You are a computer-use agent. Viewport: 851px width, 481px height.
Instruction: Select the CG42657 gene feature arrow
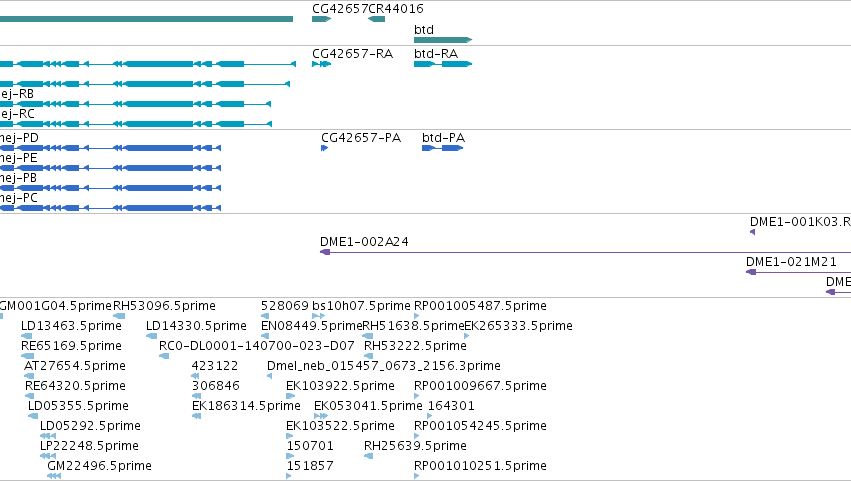tap(321, 19)
